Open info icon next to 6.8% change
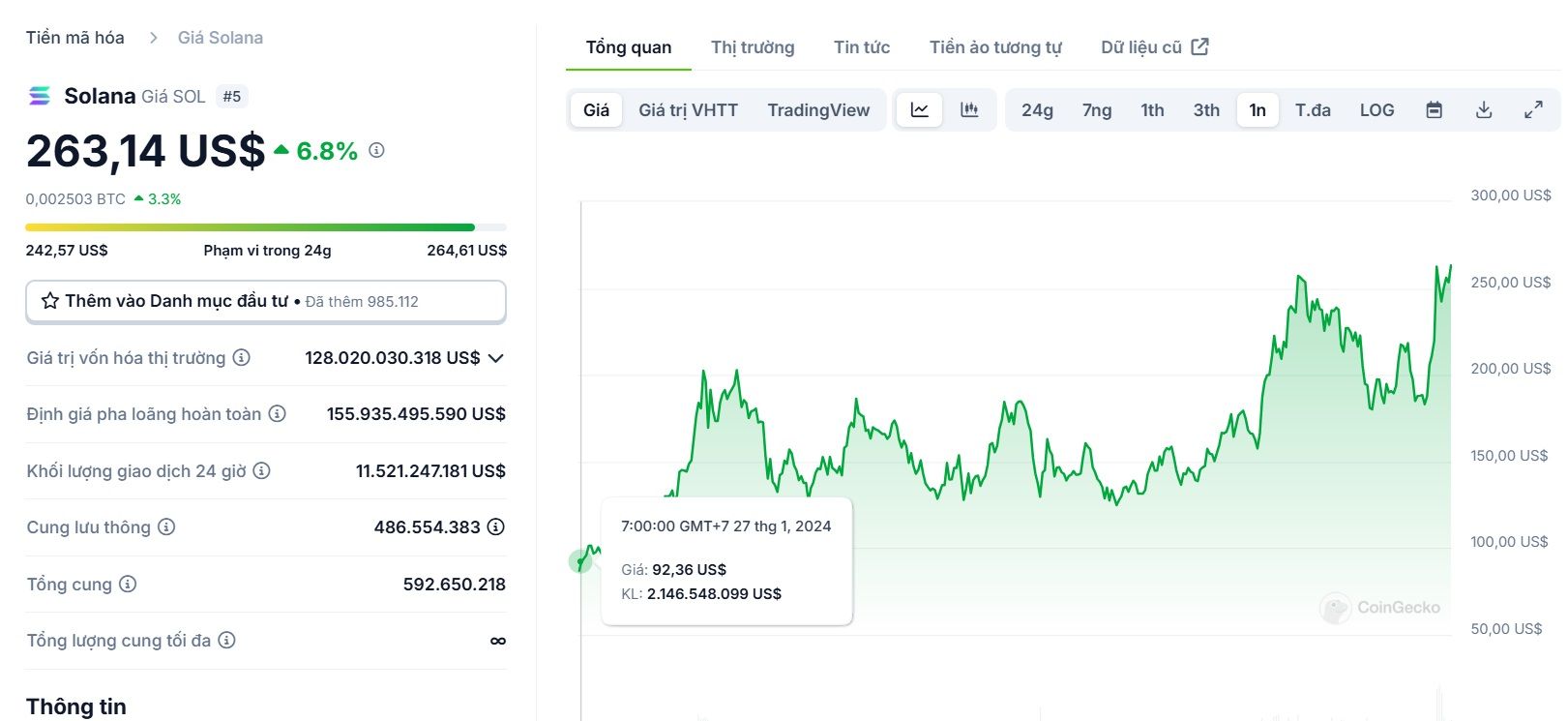 point(377,150)
